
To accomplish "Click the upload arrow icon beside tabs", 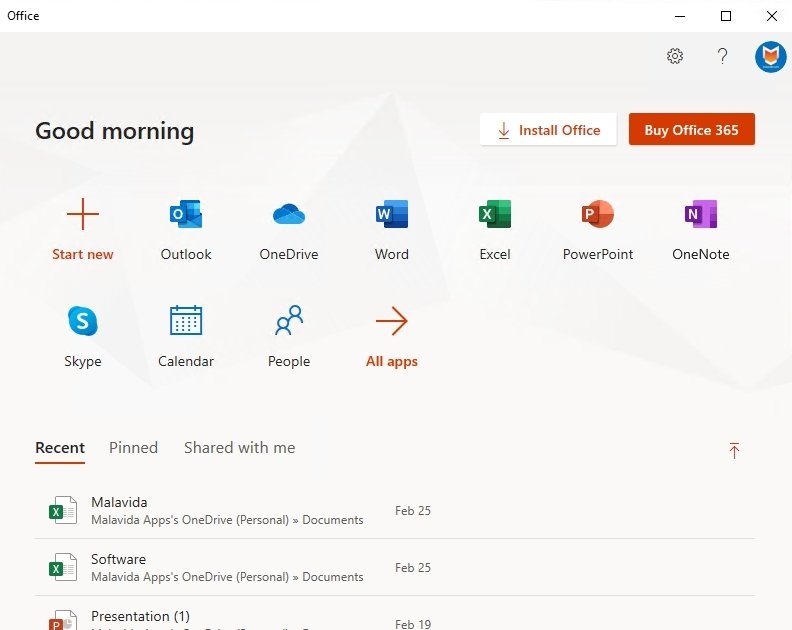I will 734,450.
